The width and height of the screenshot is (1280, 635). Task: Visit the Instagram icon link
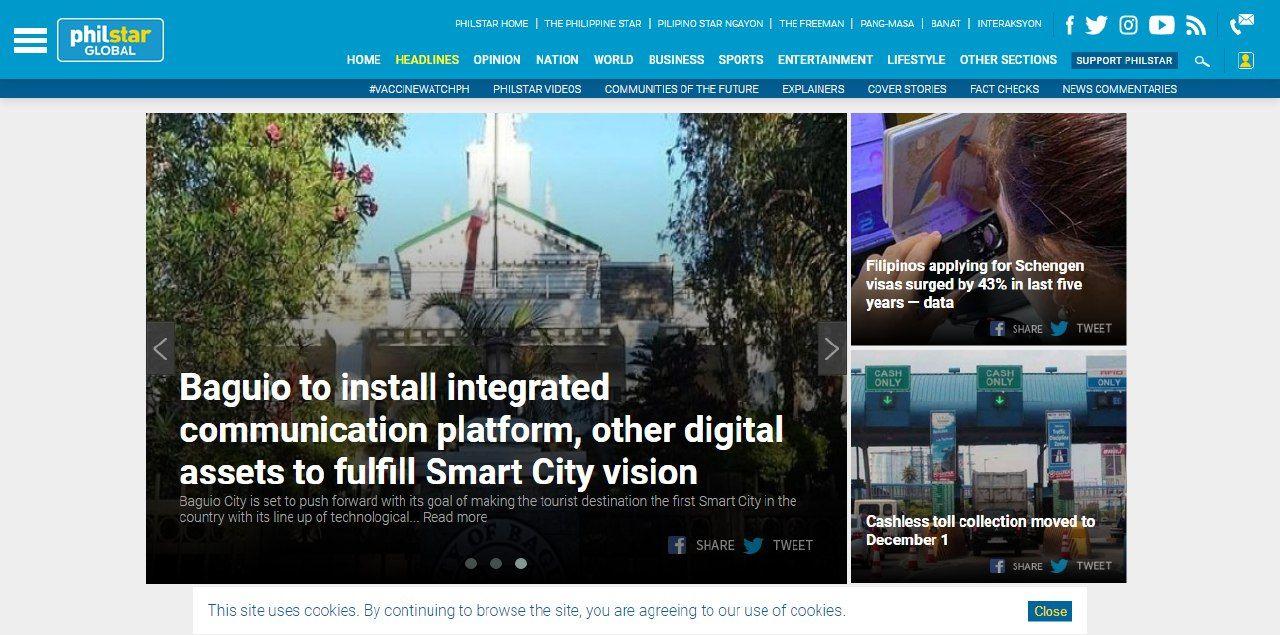[1128, 25]
